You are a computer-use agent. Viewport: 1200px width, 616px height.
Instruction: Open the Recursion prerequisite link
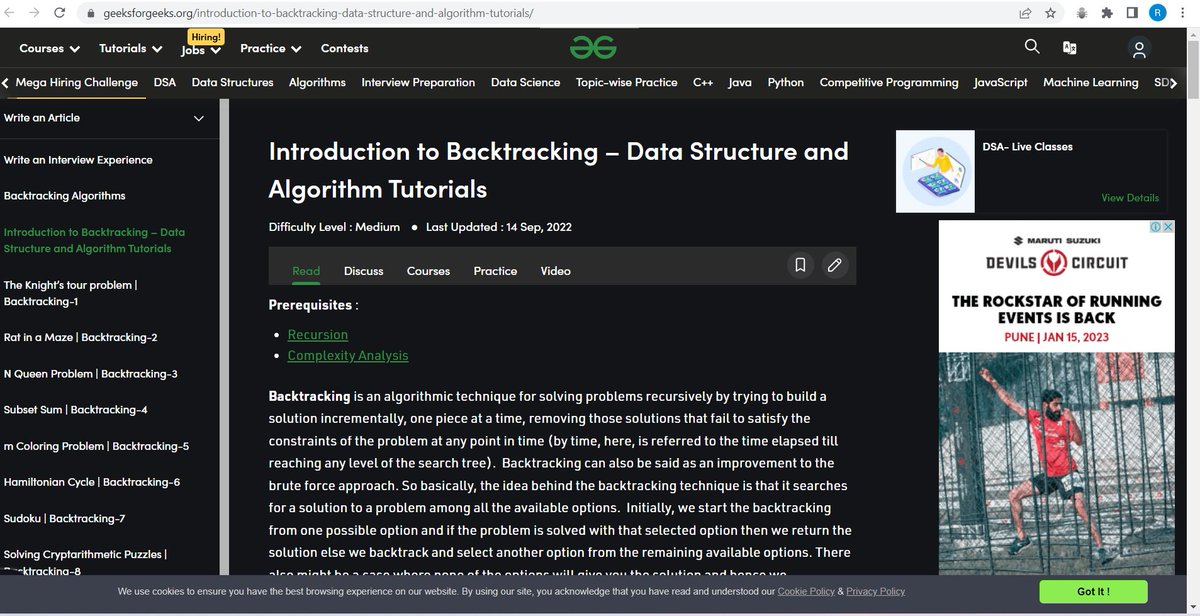click(318, 334)
